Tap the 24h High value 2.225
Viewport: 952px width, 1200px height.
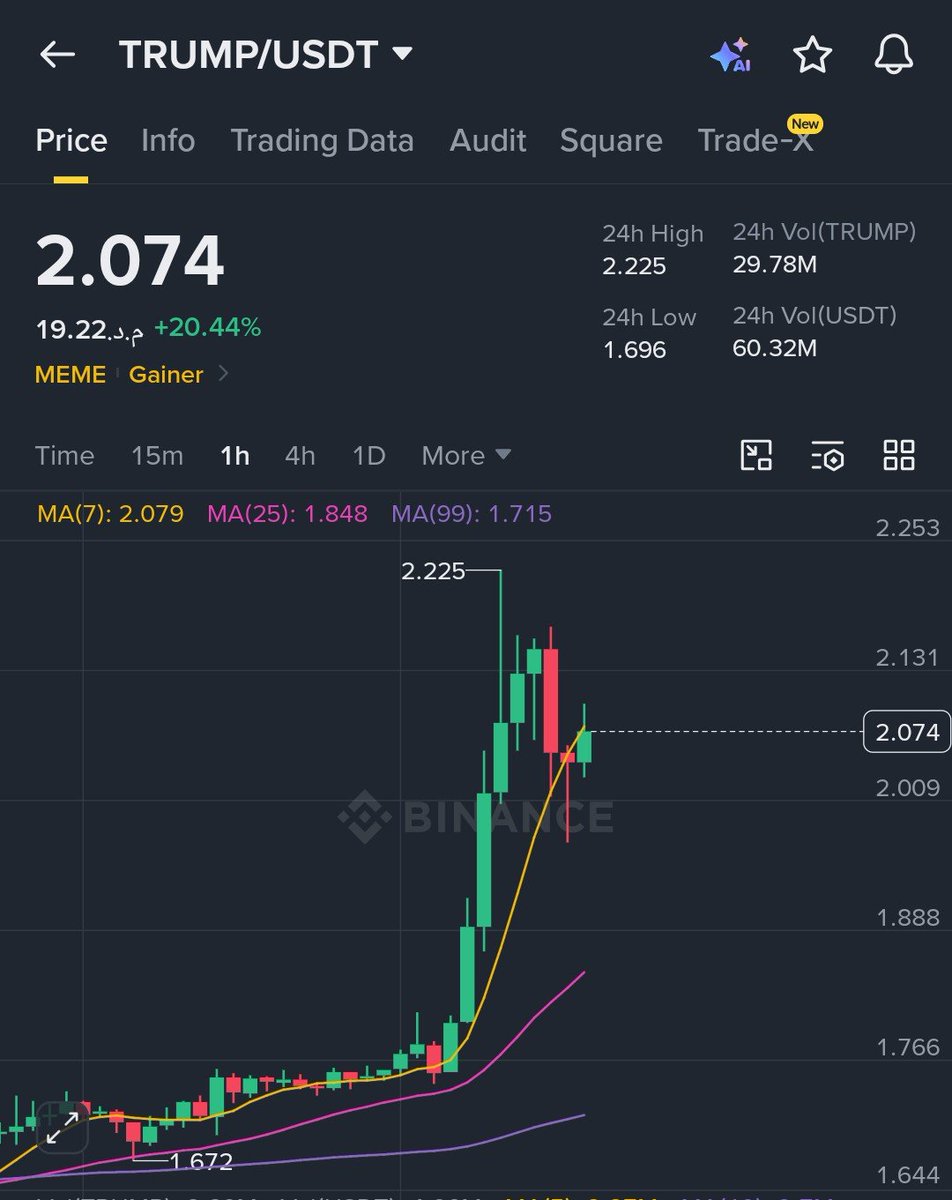[x=634, y=266]
